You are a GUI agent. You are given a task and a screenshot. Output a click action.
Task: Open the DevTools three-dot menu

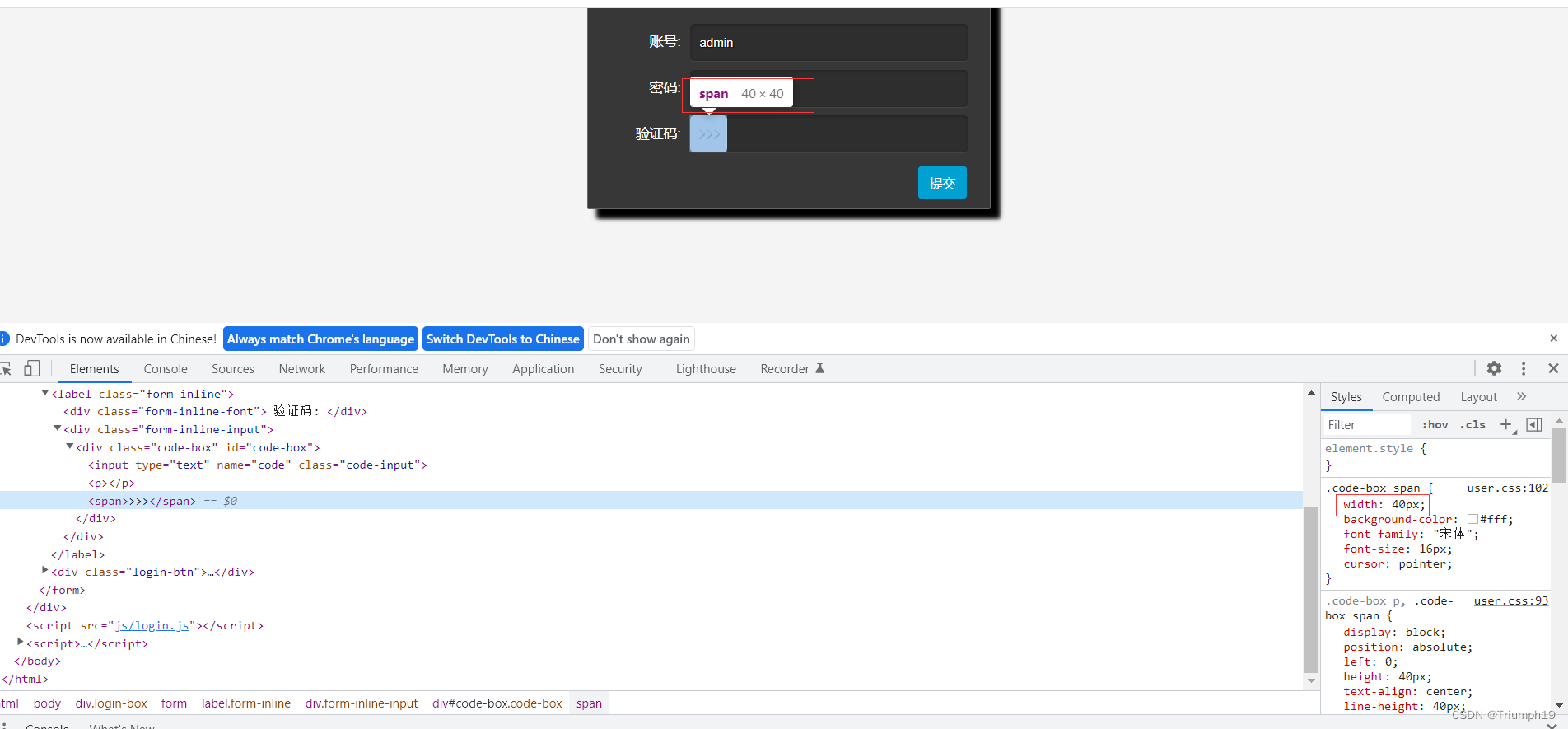pos(1524,368)
